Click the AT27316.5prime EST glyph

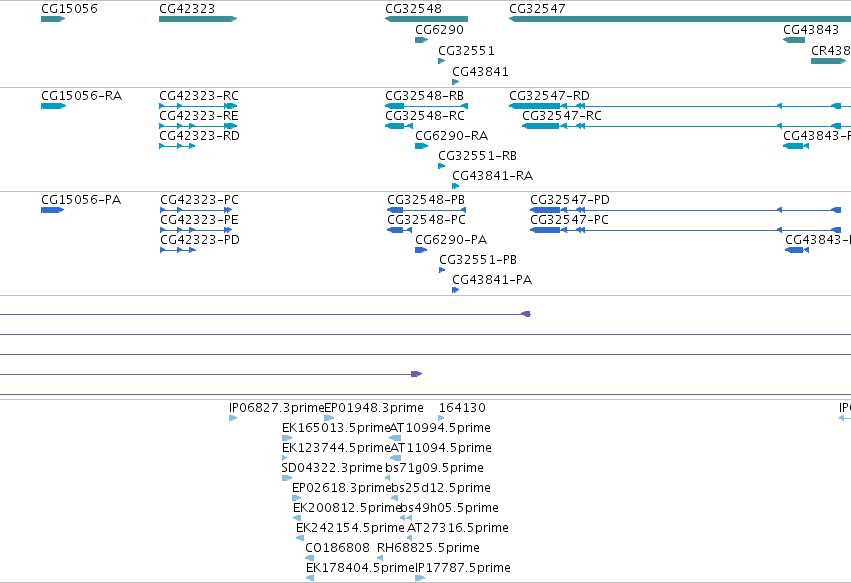click(410, 538)
